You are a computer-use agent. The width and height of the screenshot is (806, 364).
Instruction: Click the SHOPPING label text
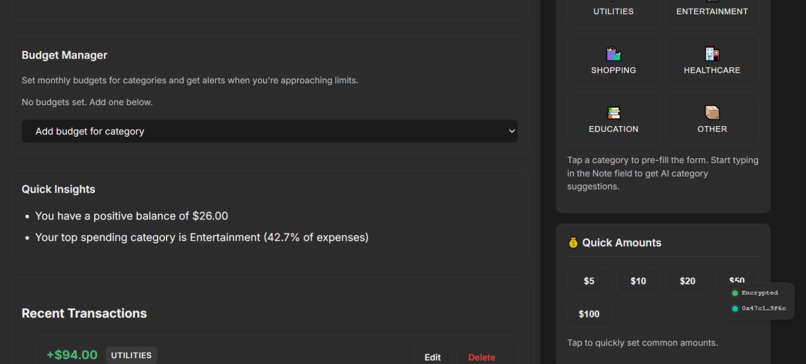(613, 70)
